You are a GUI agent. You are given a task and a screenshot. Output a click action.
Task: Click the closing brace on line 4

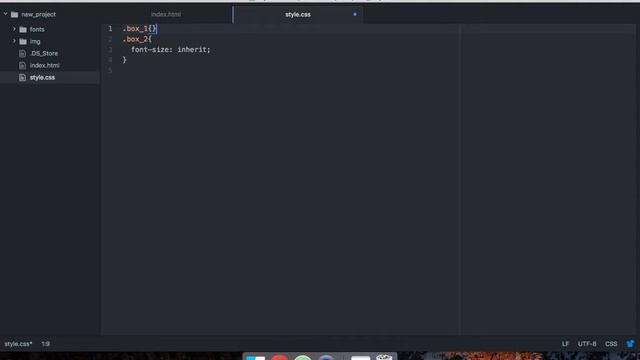(124, 60)
